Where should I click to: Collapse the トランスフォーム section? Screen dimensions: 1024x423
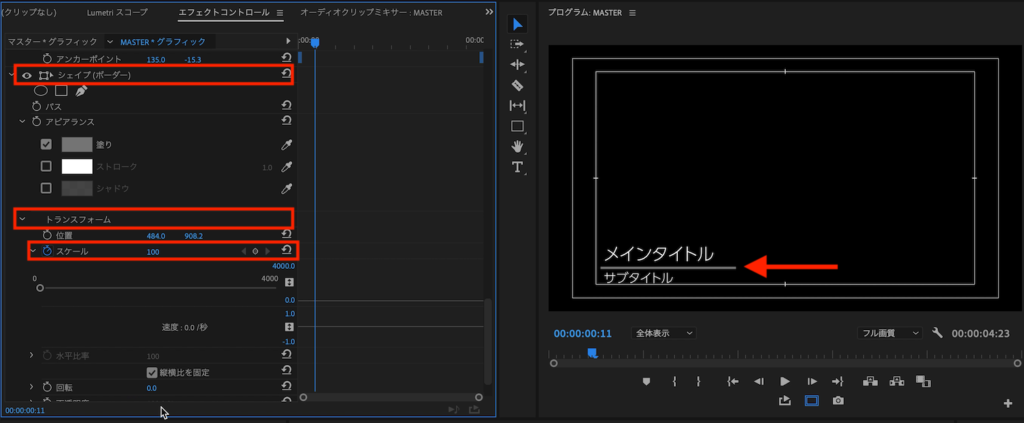(x=22, y=219)
